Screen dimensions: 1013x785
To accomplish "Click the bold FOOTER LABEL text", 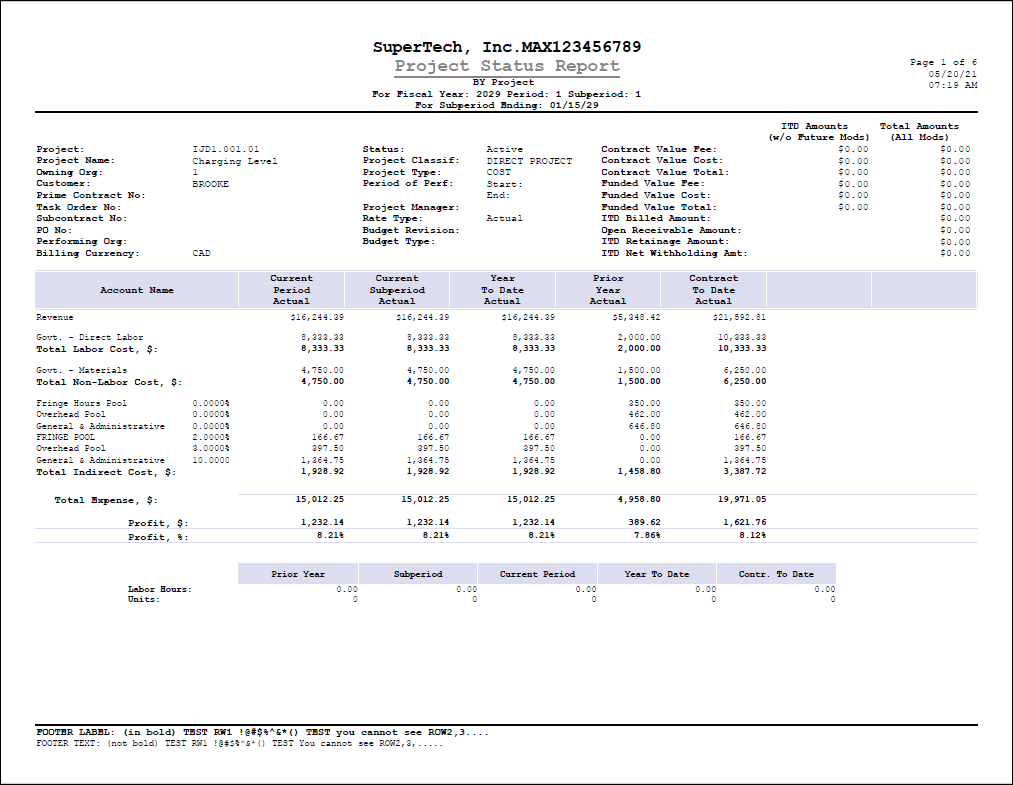I will coord(262,732).
